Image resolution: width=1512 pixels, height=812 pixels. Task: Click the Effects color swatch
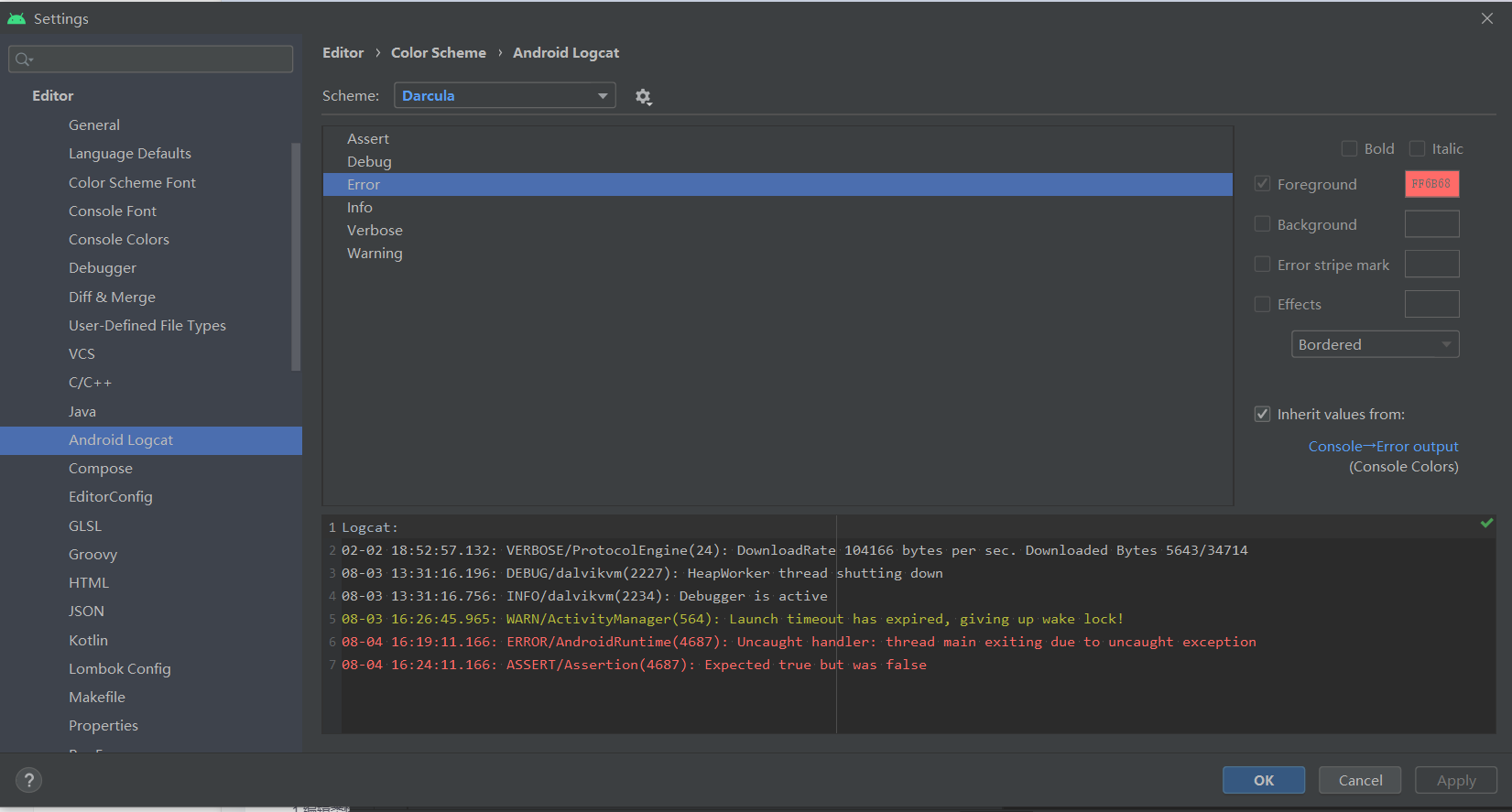[1431, 304]
